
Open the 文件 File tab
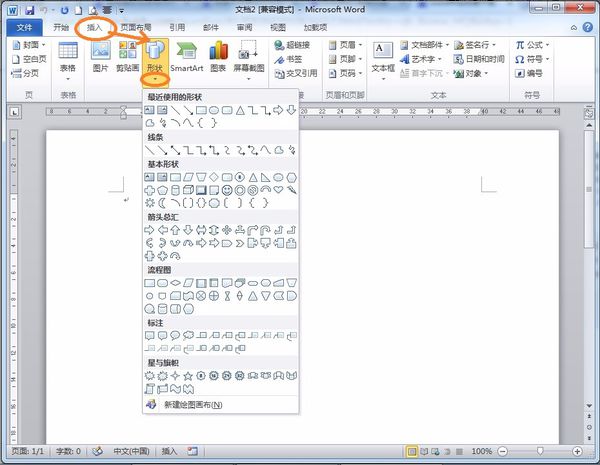(x=24, y=27)
